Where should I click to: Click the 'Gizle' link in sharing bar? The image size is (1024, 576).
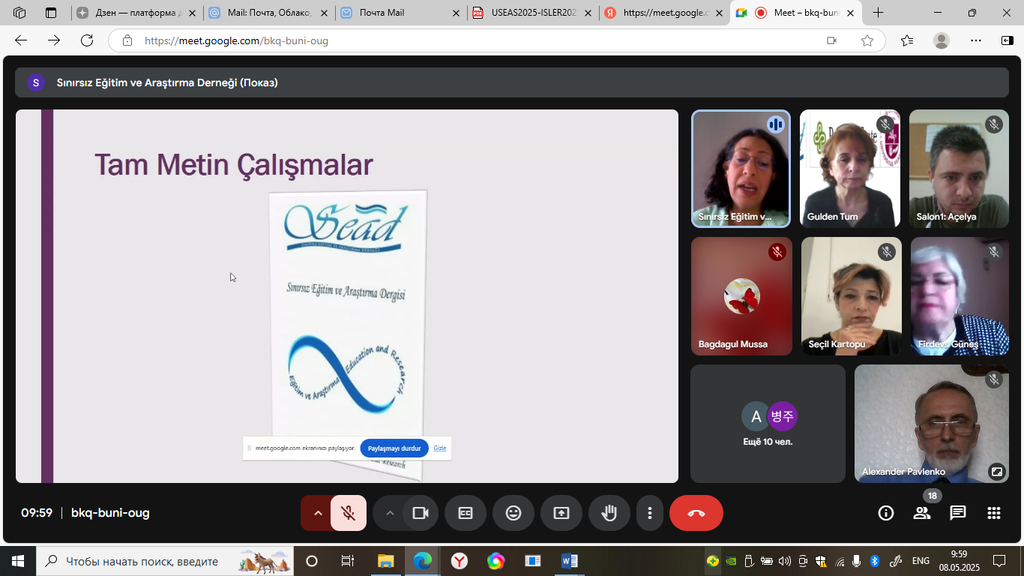tap(440, 448)
